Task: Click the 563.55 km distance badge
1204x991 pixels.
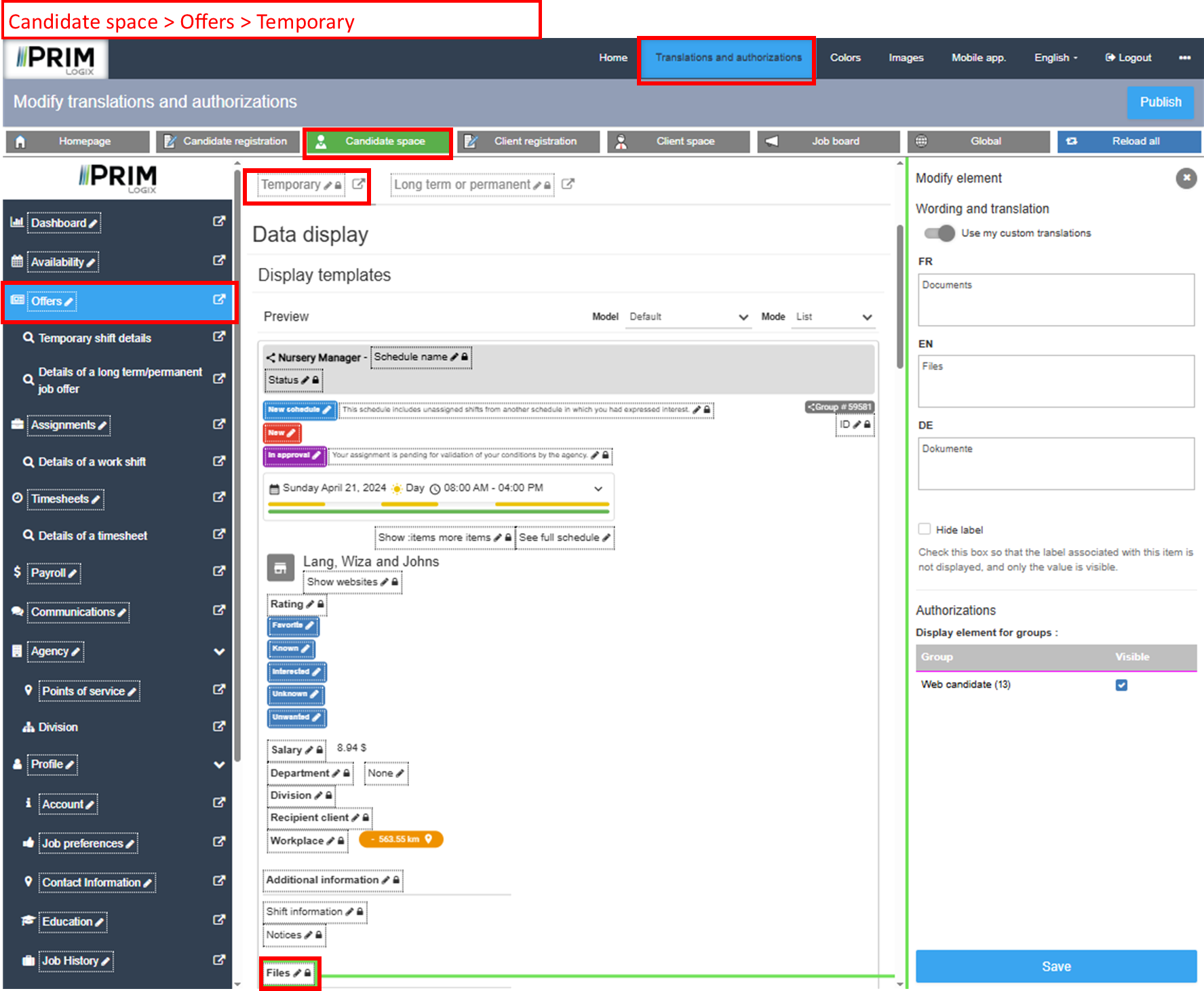Action: pyautogui.click(x=401, y=839)
